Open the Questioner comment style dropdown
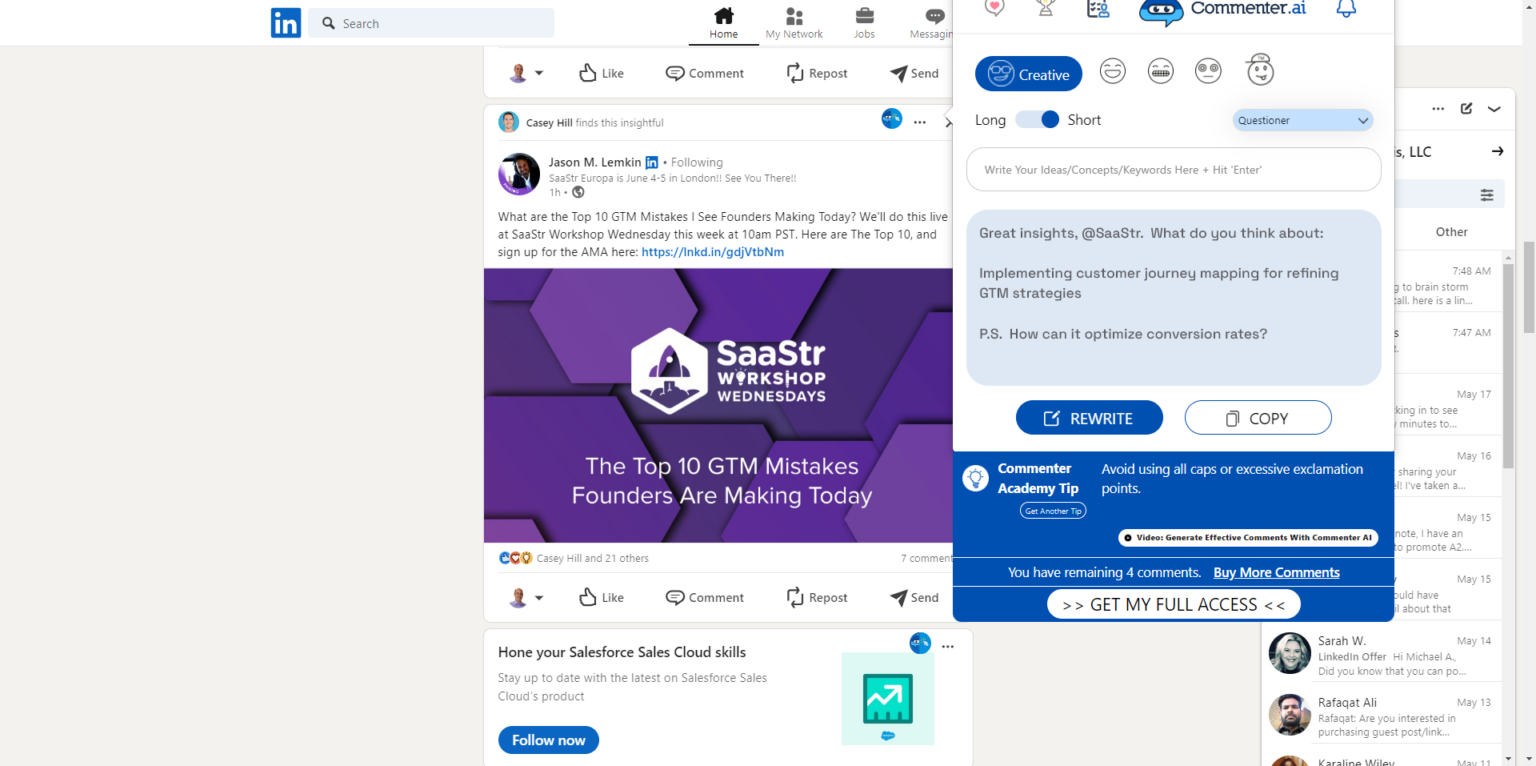This screenshot has width=1536, height=766. [1302, 120]
